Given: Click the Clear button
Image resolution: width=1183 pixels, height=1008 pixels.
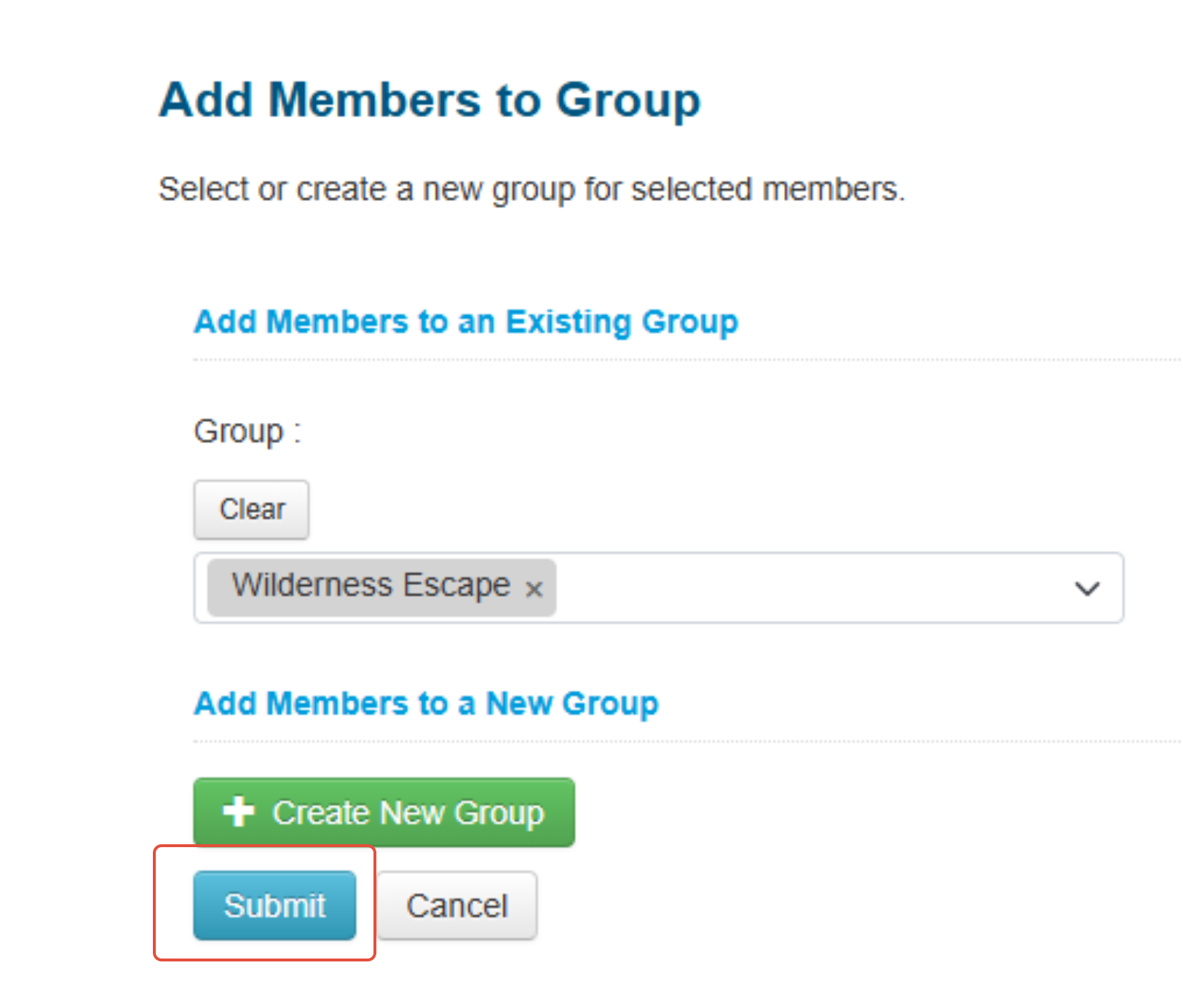Looking at the screenshot, I should click(x=251, y=509).
